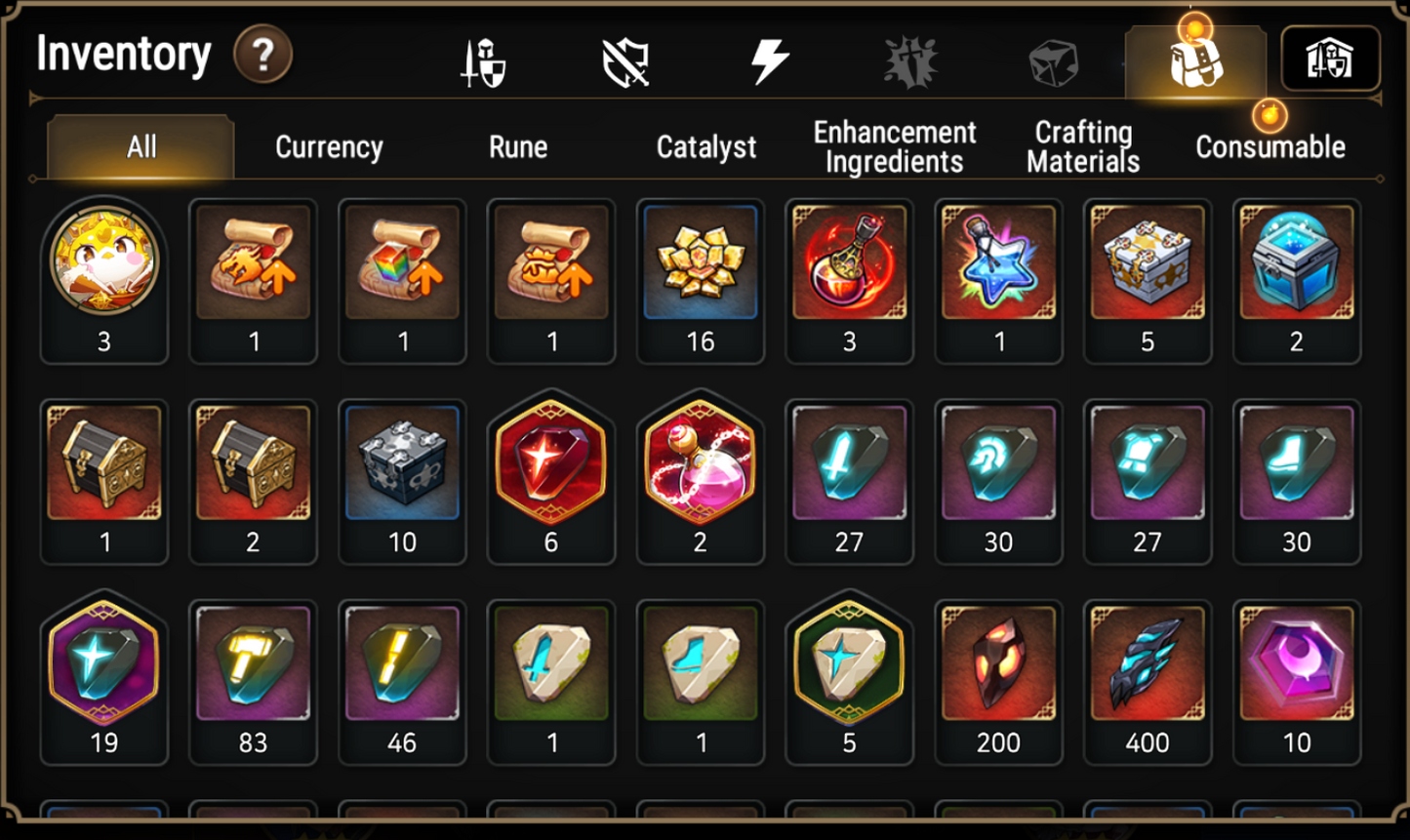1410x840 pixels.
Task: Open the Catalyst tab
Action: [x=706, y=147]
